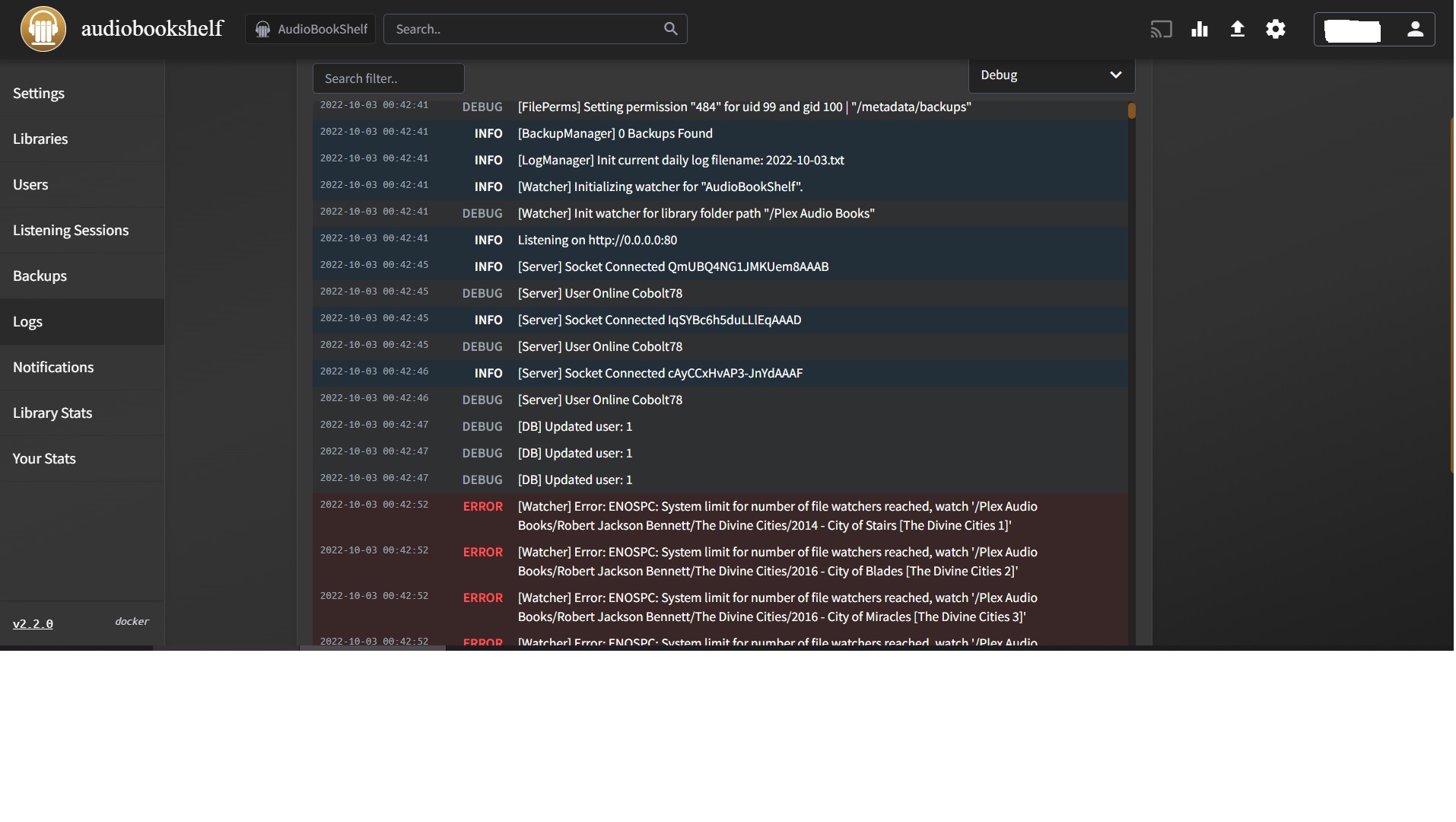This screenshot has width=1456, height=822.
Task: Expand the Debug log level dropdown
Action: point(1051,75)
